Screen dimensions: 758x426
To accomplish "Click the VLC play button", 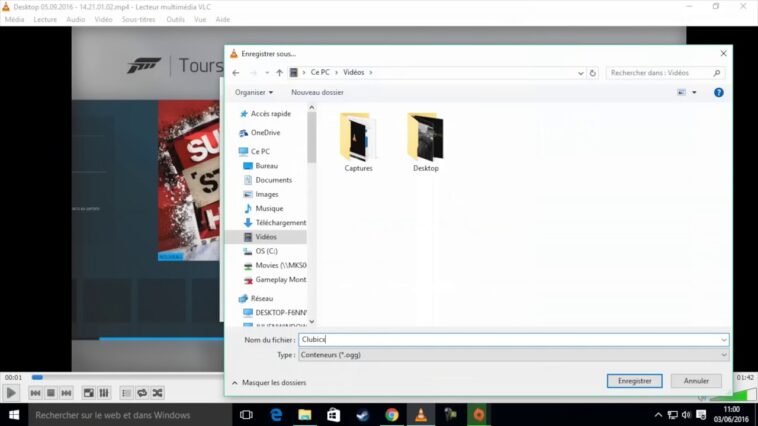I will tap(11, 393).
